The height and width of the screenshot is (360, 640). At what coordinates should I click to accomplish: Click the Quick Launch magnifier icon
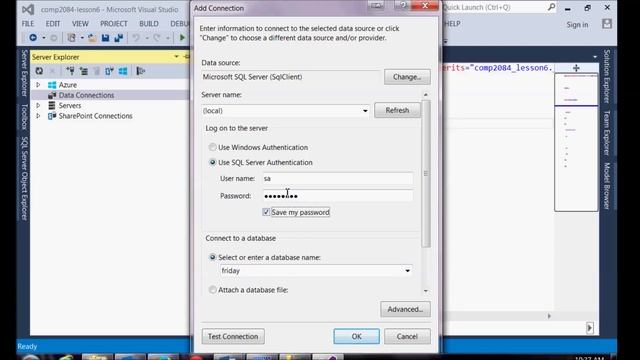[x=551, y=7]
